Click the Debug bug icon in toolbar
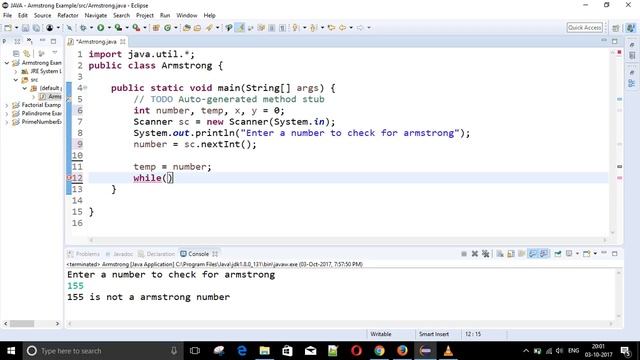 [x=83, y=28]
